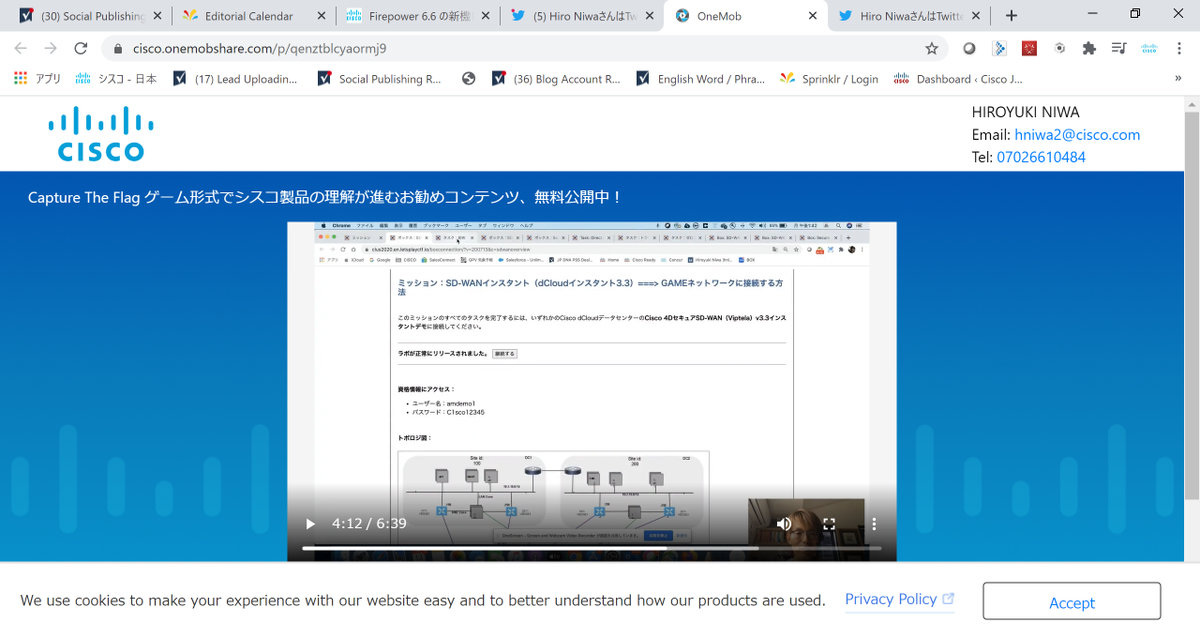Image resolution: width=1200 pixels, height=638 pixels.
Task: Click the red extension icon
Action: [x=1029, y=48]
